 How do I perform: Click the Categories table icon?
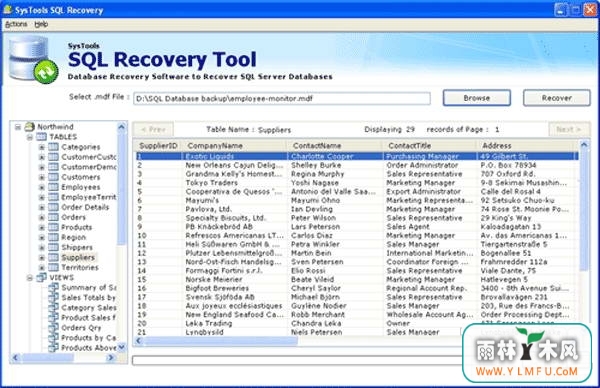53,147
